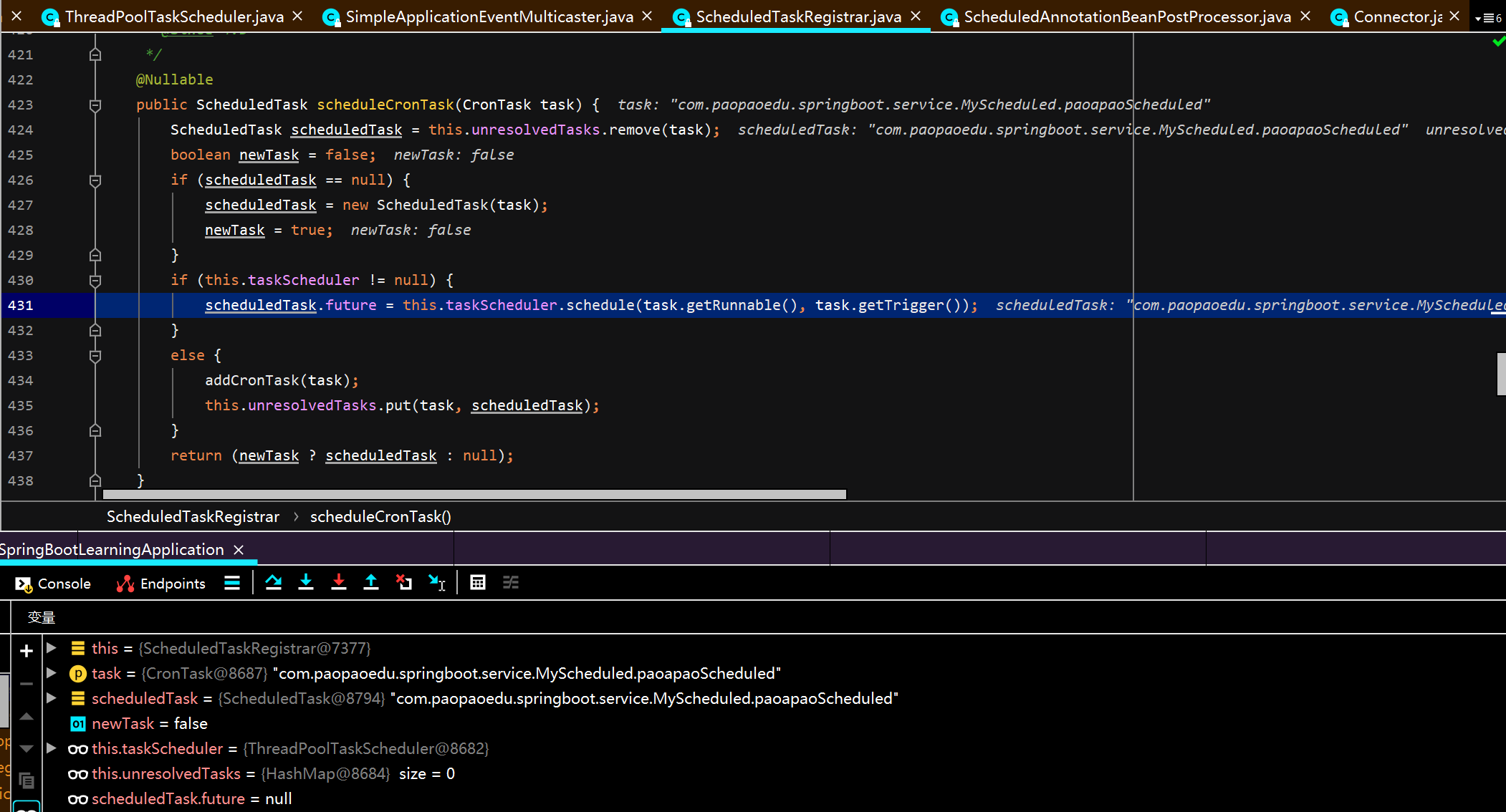
Task: Switch to ThreadPoolTaskScheduler.java tab
Action: coord(173,16)
